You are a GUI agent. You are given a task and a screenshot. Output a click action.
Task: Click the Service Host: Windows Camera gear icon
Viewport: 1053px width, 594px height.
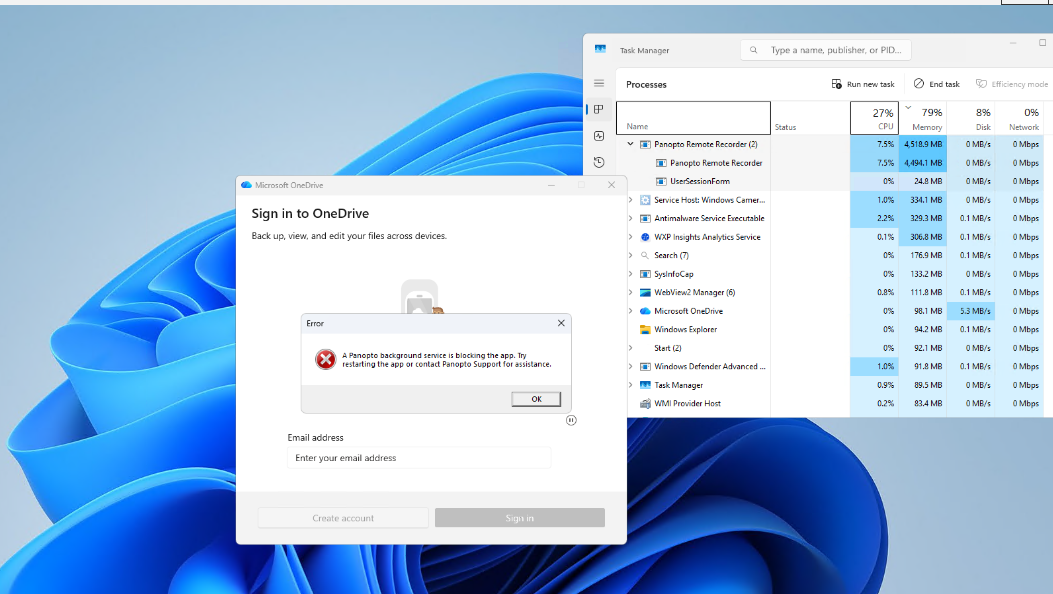(645, 200)
